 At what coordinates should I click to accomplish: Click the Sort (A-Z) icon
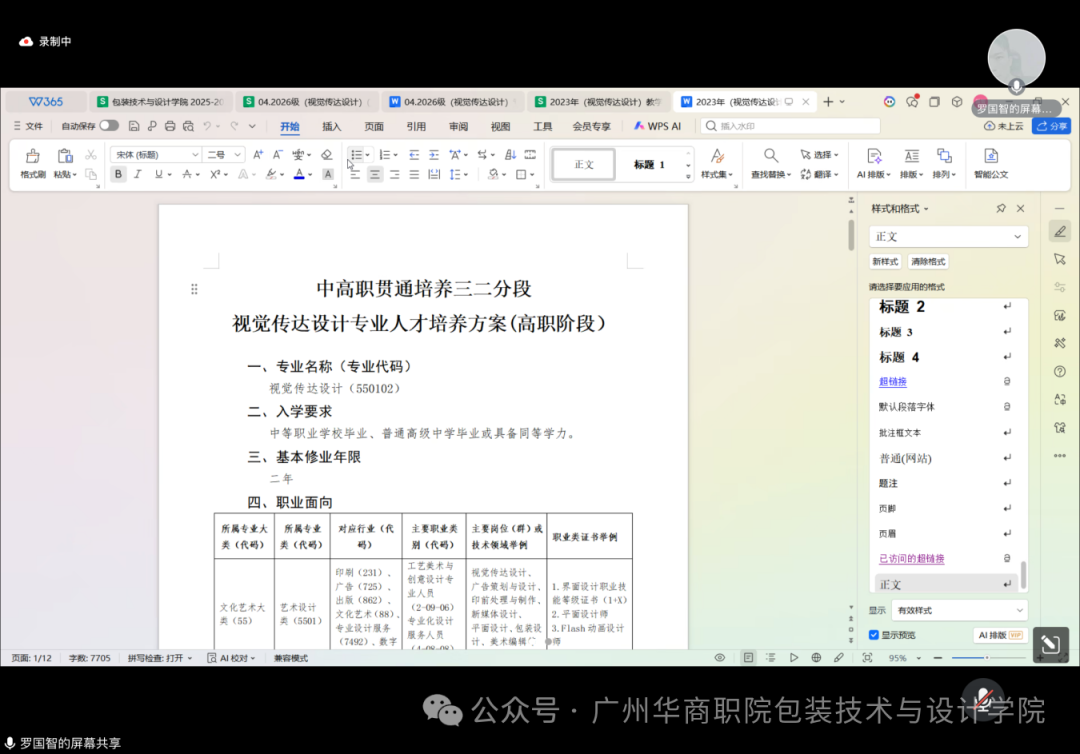click(x=510, y=155)
